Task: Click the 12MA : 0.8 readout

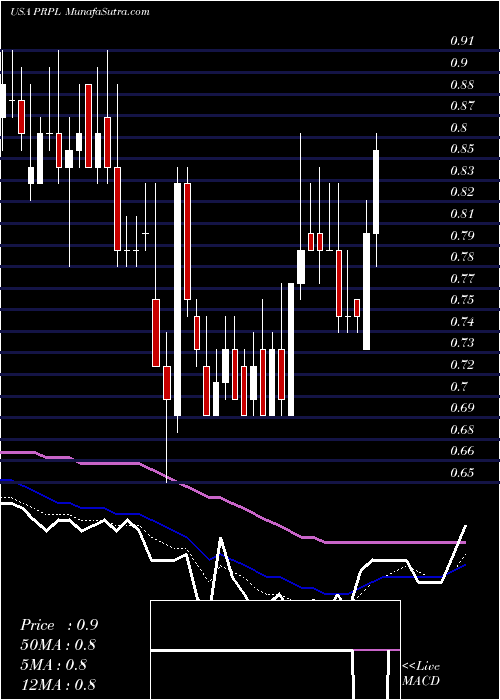Action: pyautogui.click(x=58, y=685)
